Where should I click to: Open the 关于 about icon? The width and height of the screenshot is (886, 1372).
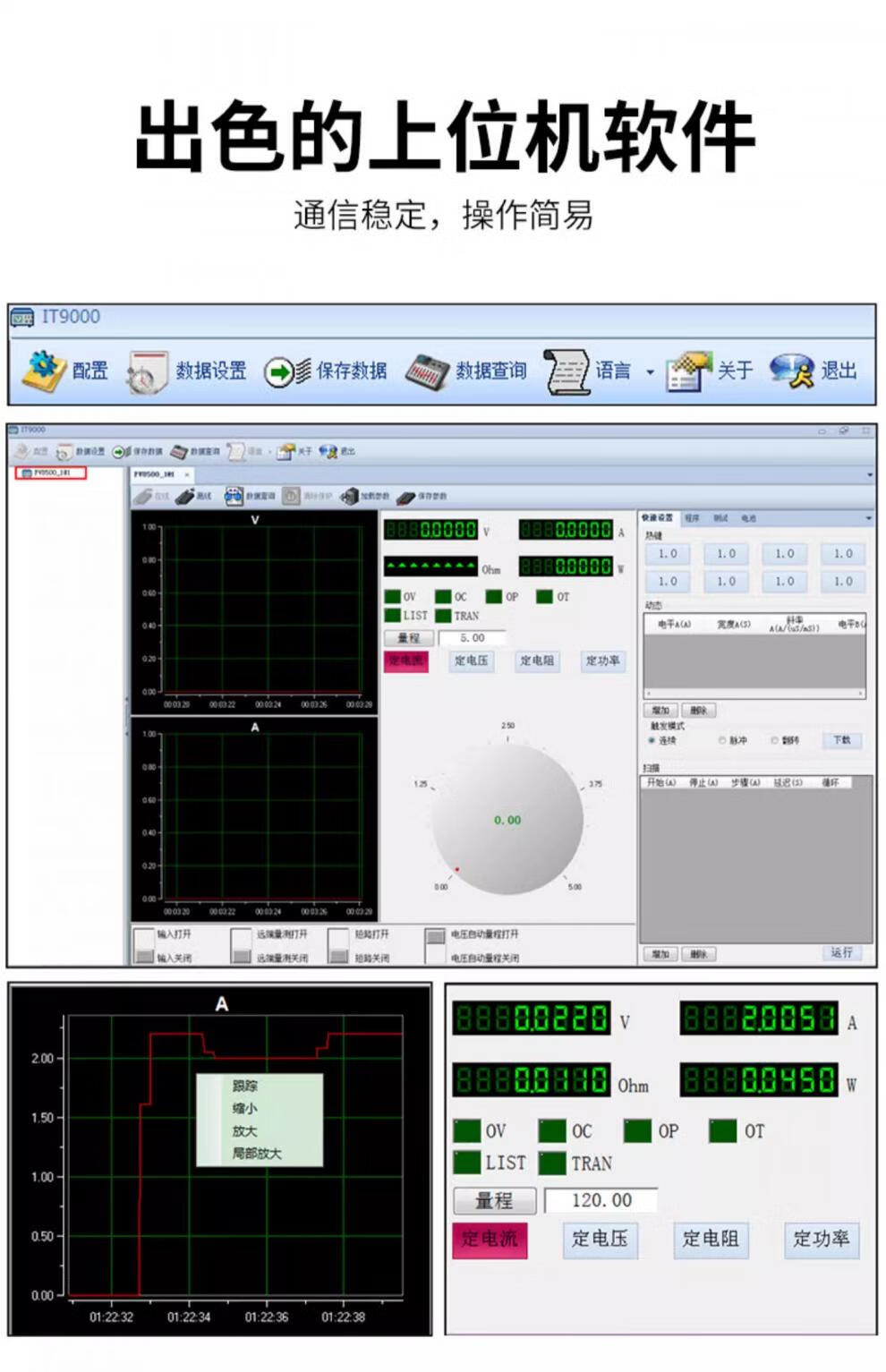(x=688, y=371)
